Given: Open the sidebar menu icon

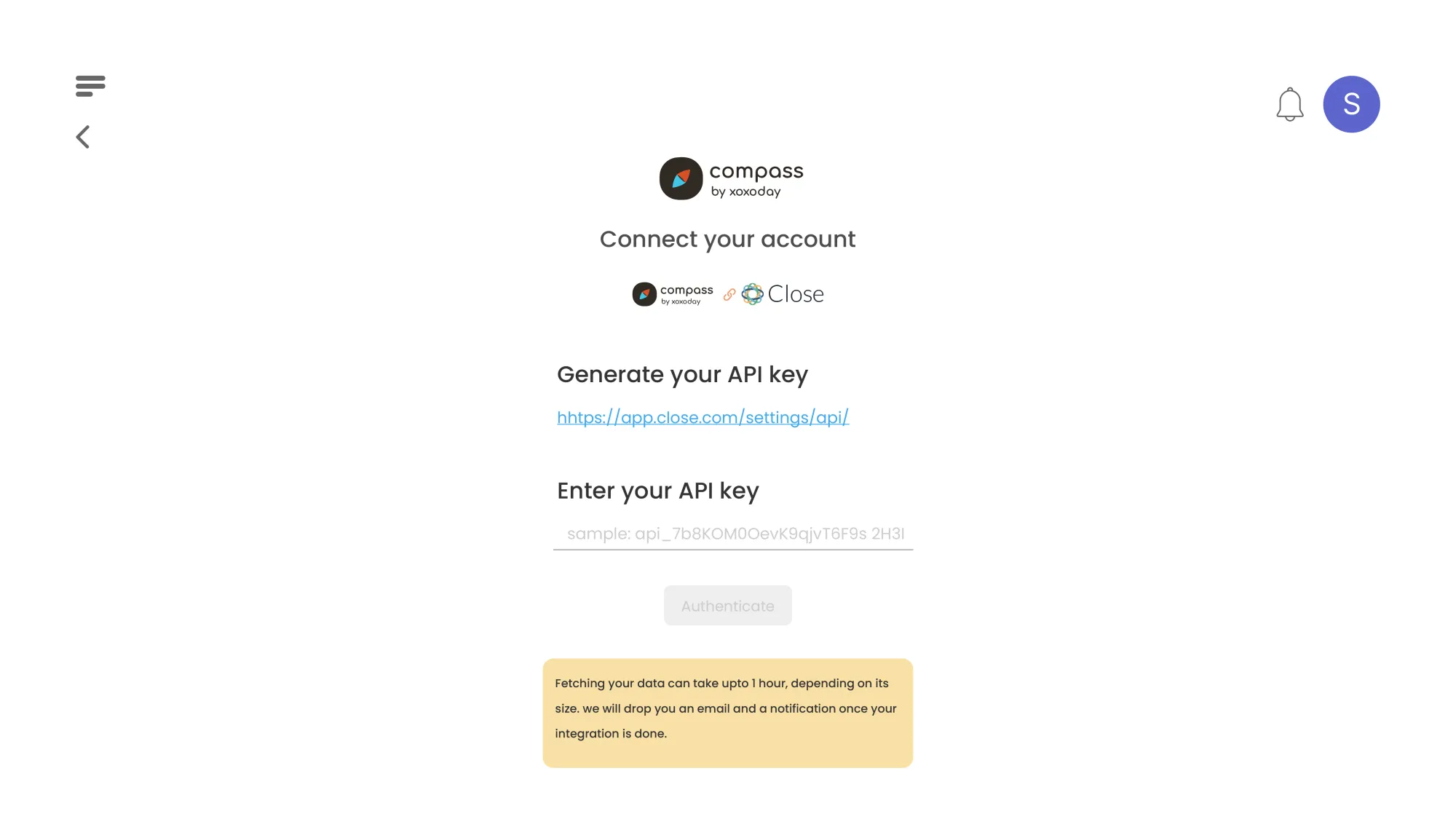Looking at the screenshot, I should pyautogui.click(x=90, y=85).
